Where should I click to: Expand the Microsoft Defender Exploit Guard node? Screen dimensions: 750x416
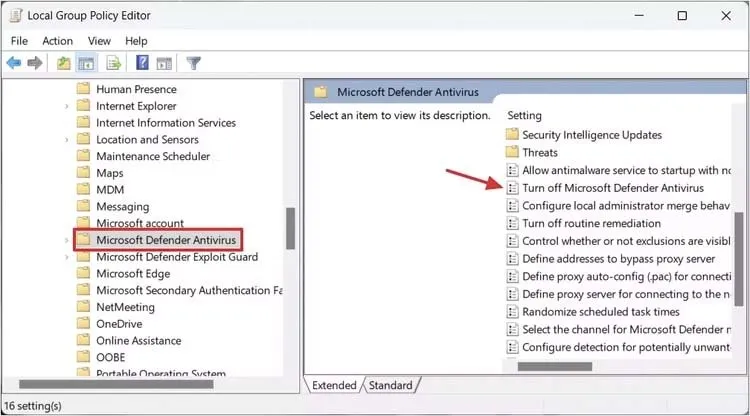[x=67, y=257]
